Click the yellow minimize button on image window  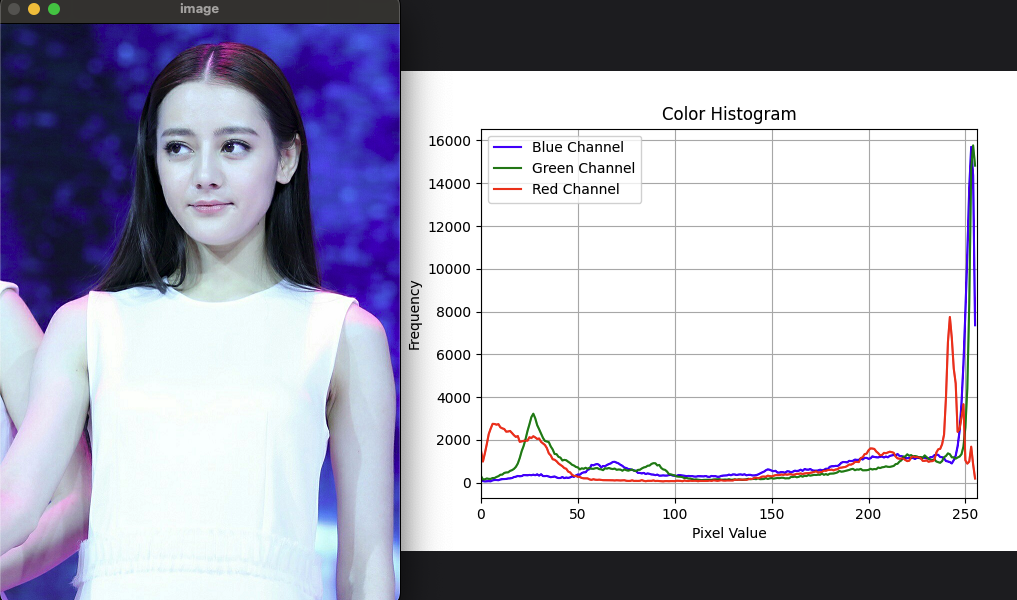(x=34, y=9)
